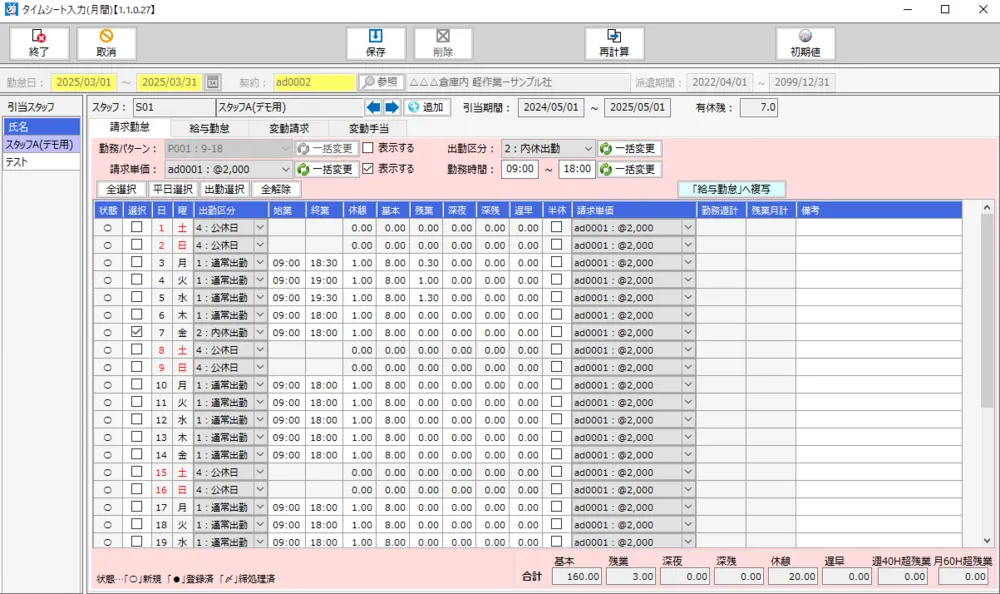The height and width of the screenshot is (594, 1000).
Task: Open 請求単価 dropdown for day 18
Action: 688,524
